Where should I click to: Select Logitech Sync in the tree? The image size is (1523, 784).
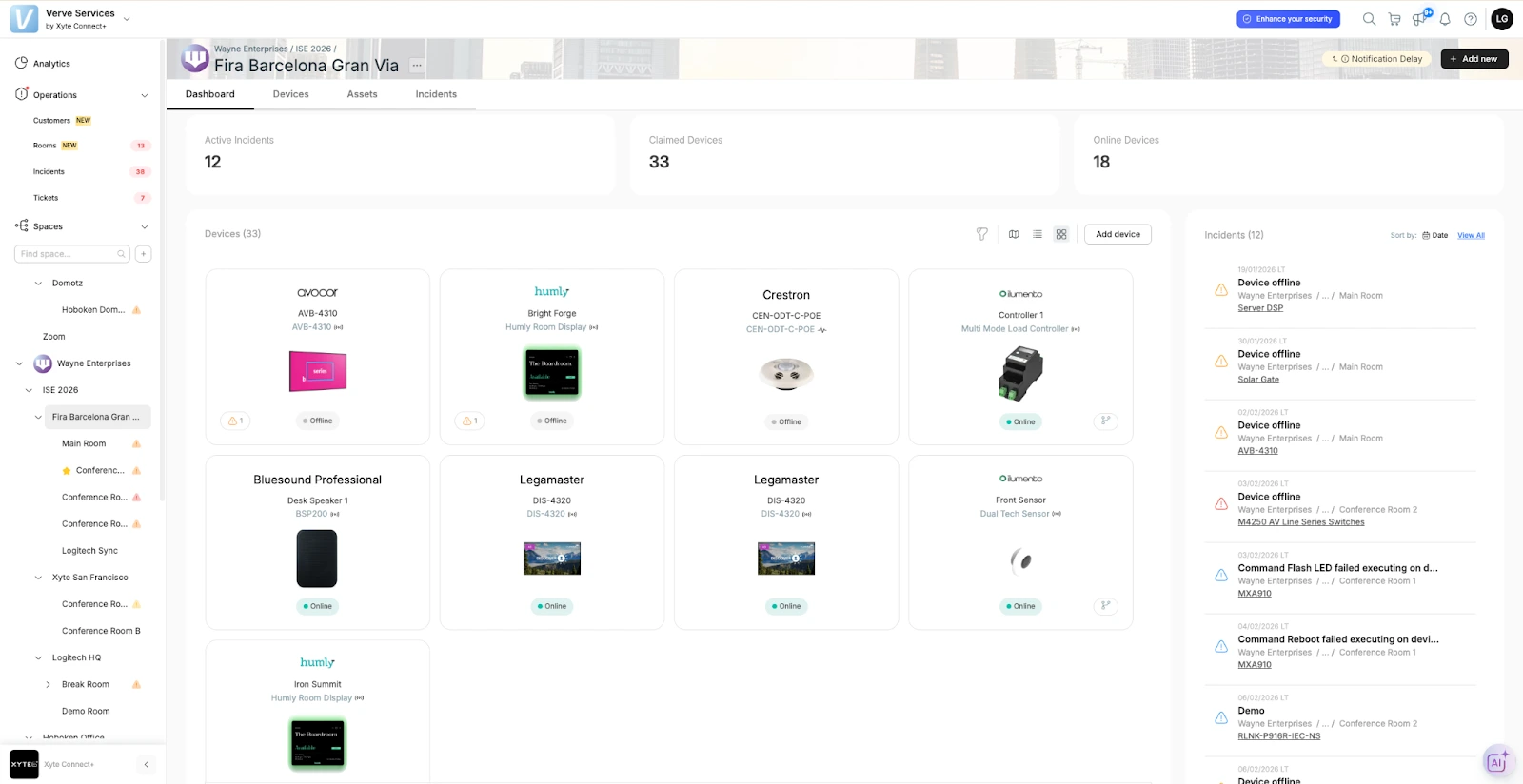(x=89, y=551)
